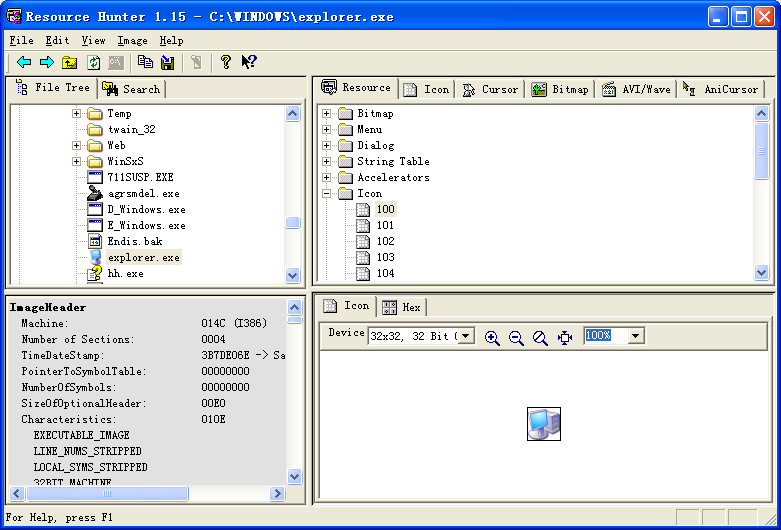
Task: Select E_Windows.exe in file tree
Action: 146,225
